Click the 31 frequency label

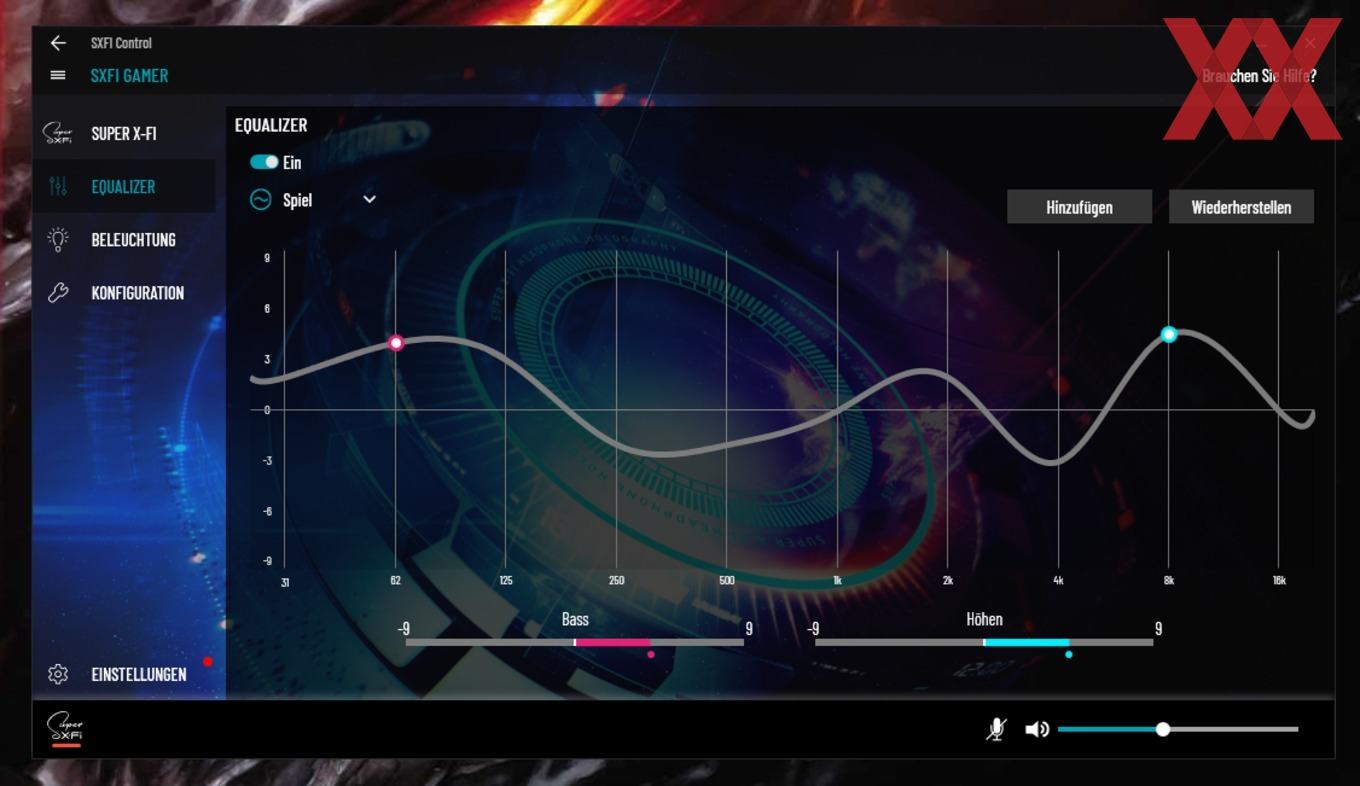click(285, 581)
